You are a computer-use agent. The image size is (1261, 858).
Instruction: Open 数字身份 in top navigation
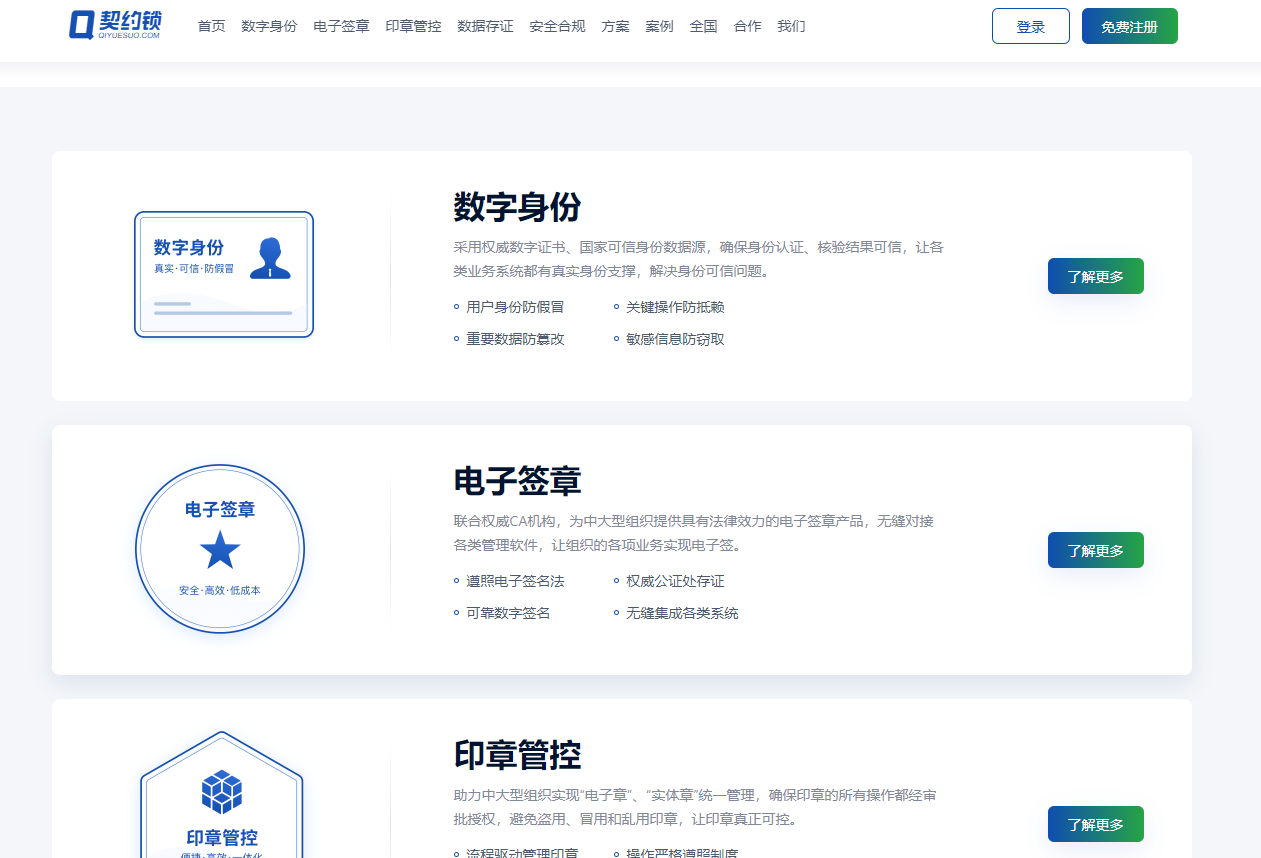pyautogui.click(x=269, y=26)
